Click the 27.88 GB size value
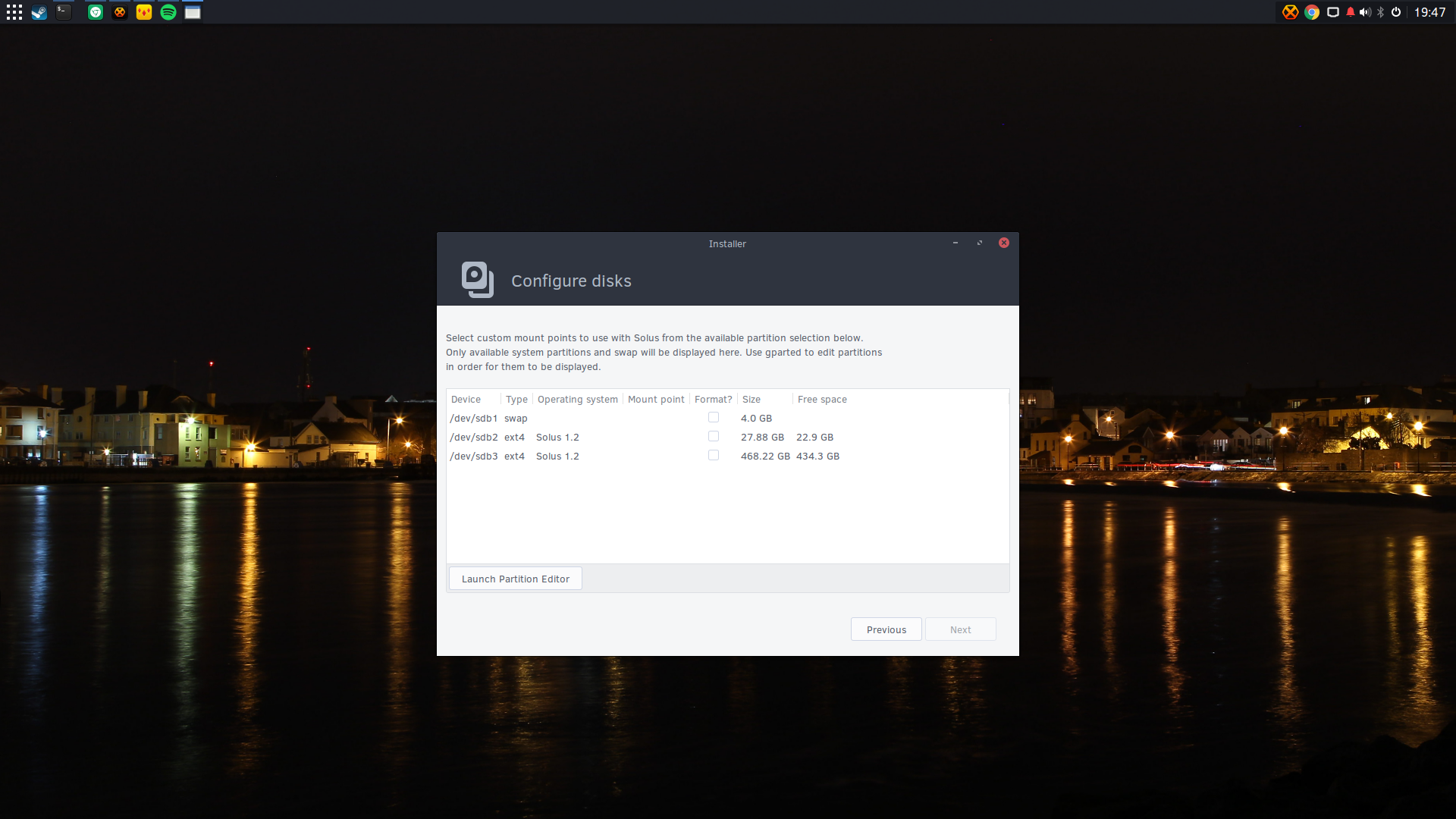Viewport: 1456px width, 819px height. (x=762, y=437)
